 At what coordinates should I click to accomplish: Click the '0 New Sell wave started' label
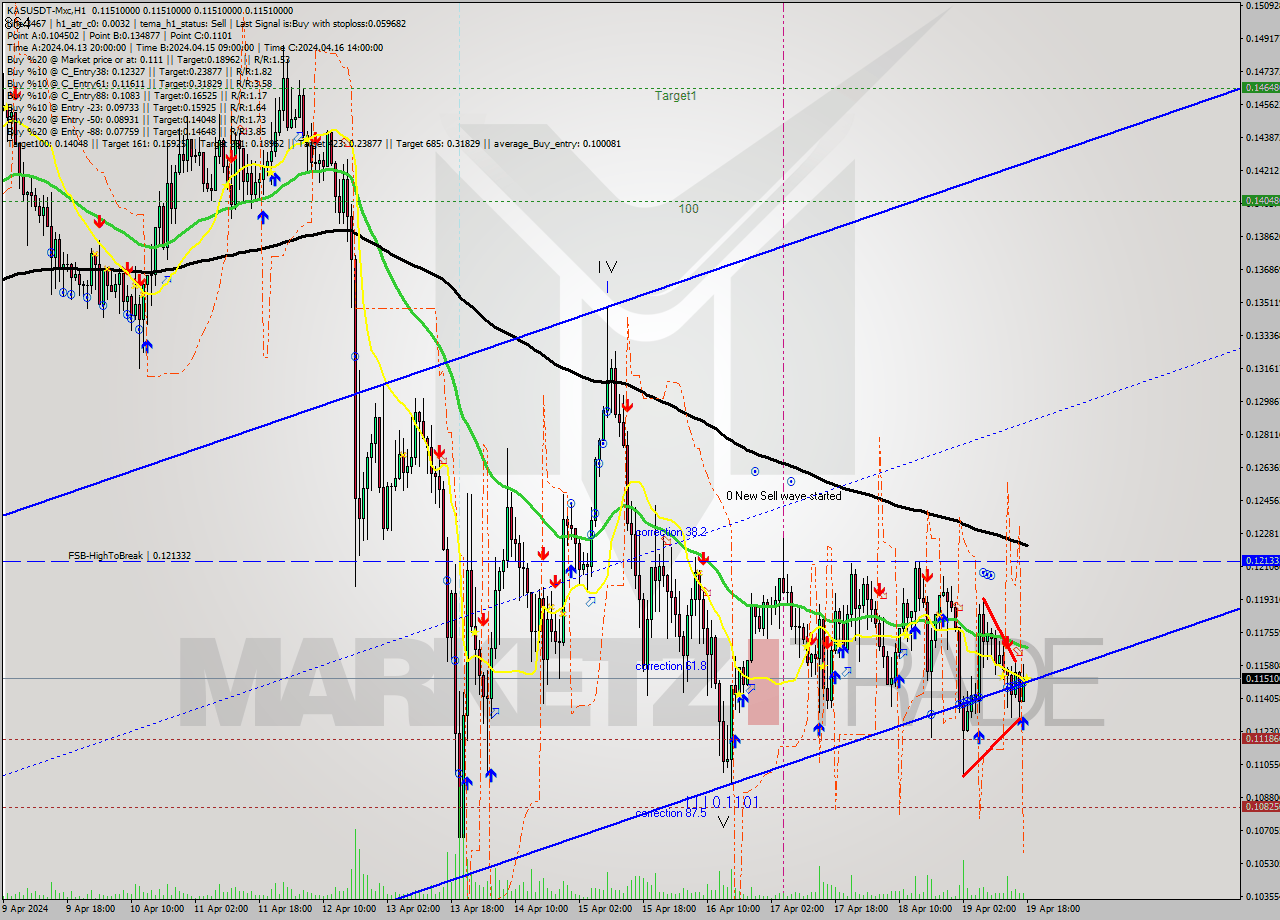pyautogui.click(x=784, y=495)
